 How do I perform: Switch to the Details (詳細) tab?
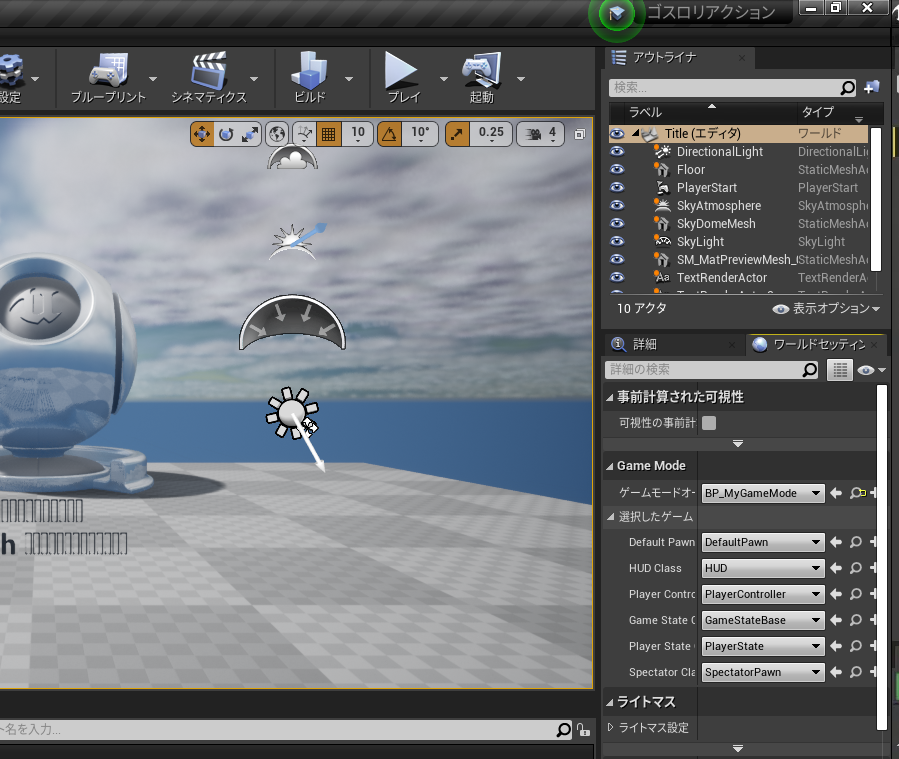(644, 345)
